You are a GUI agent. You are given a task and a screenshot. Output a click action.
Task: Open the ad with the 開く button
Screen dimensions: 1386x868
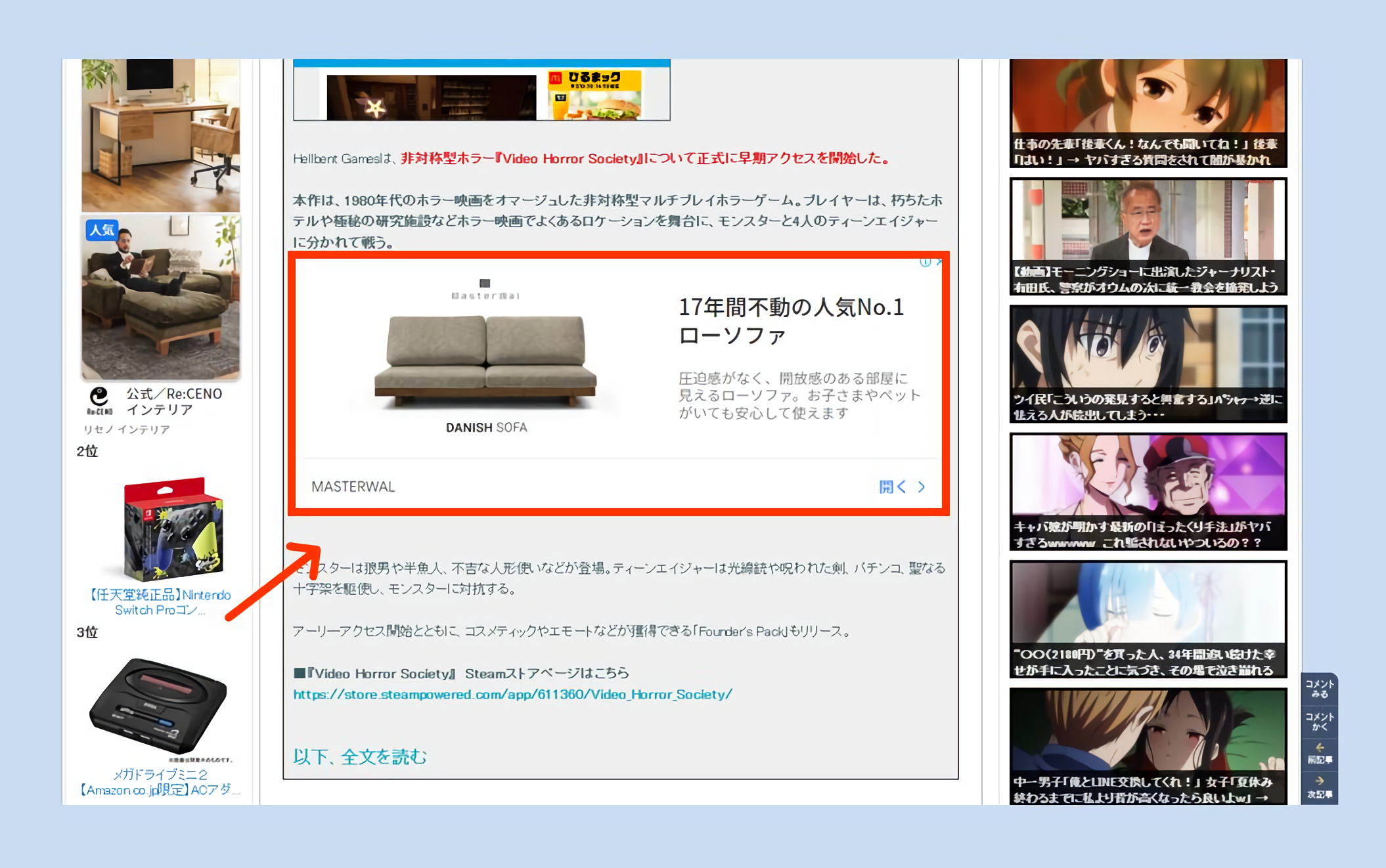(893, 487)
